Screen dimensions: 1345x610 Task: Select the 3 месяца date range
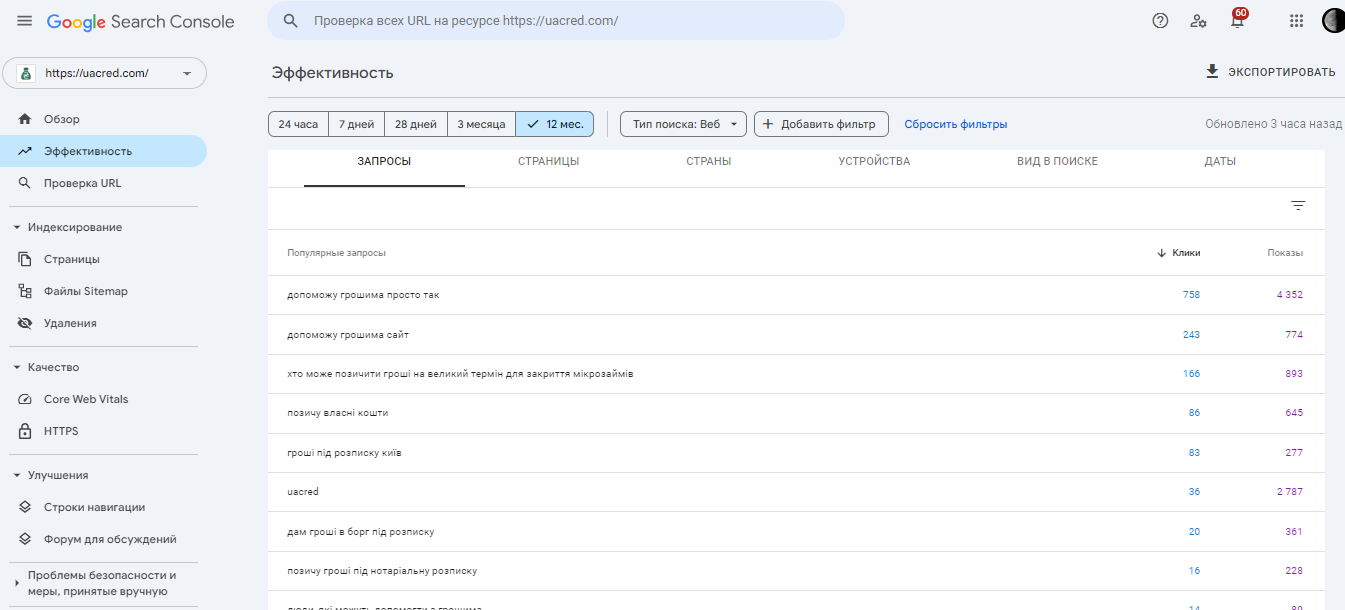point(481,124)
